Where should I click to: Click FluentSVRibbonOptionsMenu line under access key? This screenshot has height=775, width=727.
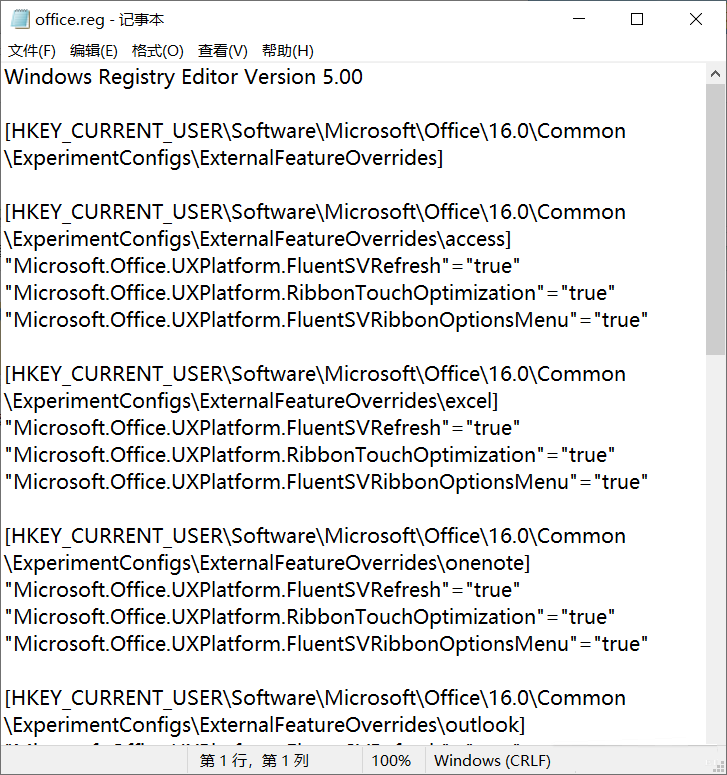pyautogui.click(x=326, y=320)
